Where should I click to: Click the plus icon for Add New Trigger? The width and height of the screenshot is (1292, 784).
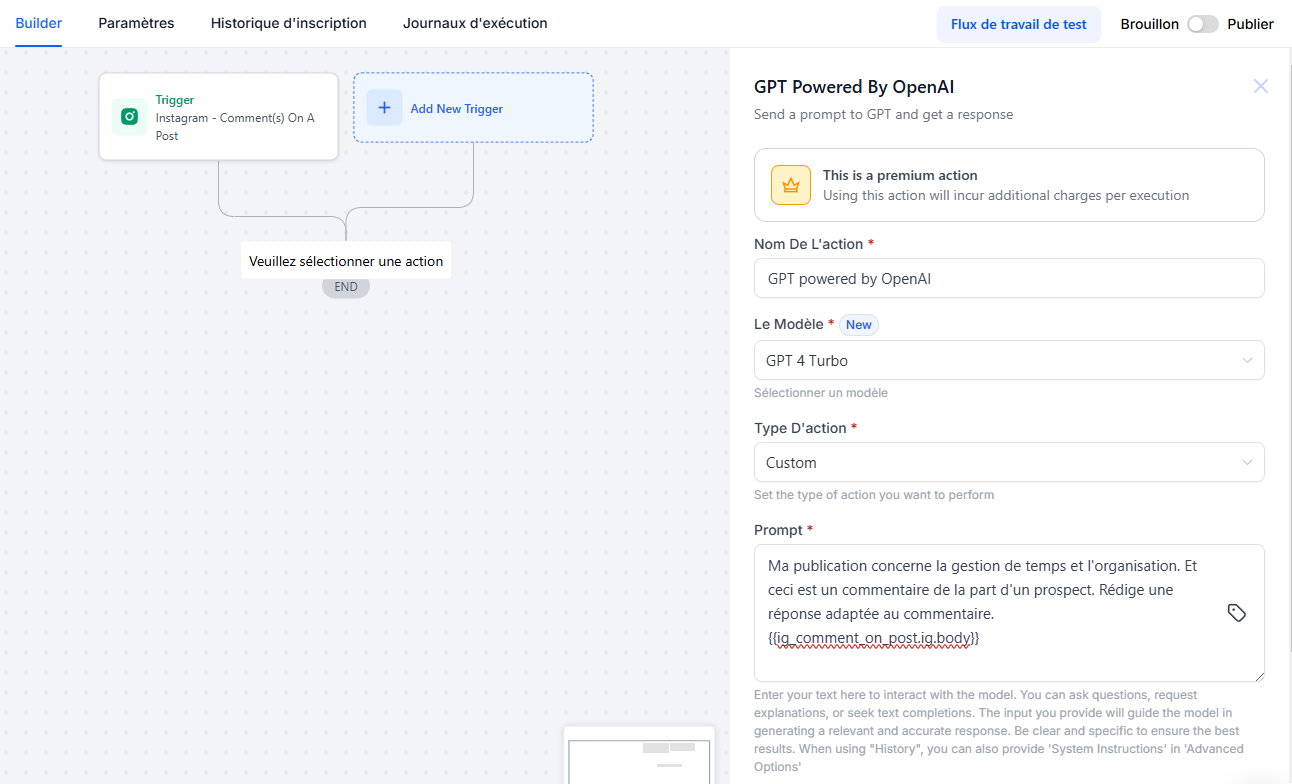384,108
